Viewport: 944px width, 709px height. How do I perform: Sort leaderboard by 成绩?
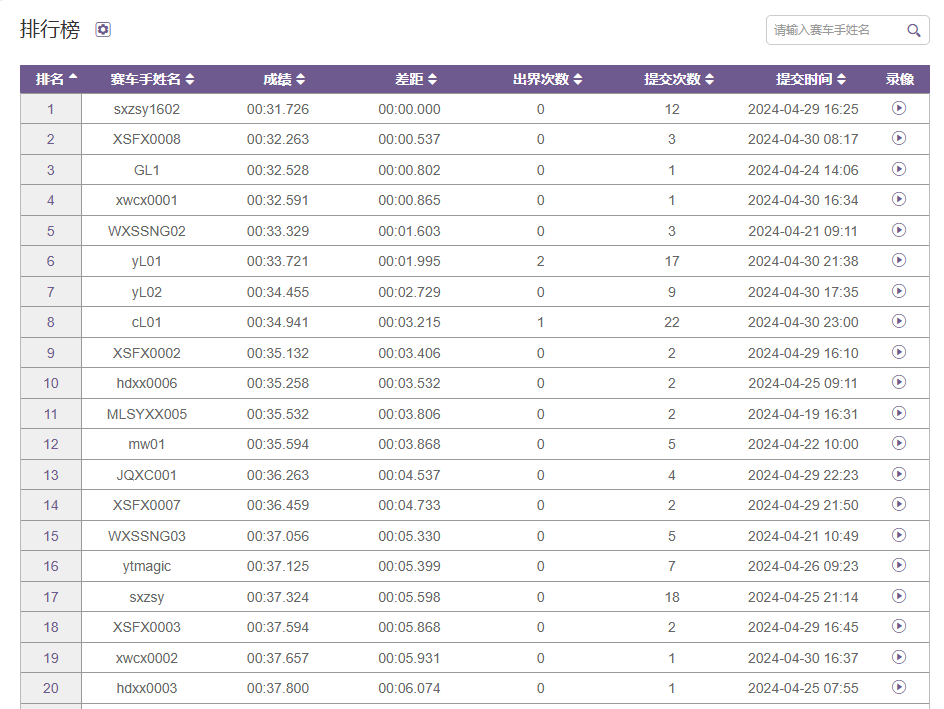(284, 79)
